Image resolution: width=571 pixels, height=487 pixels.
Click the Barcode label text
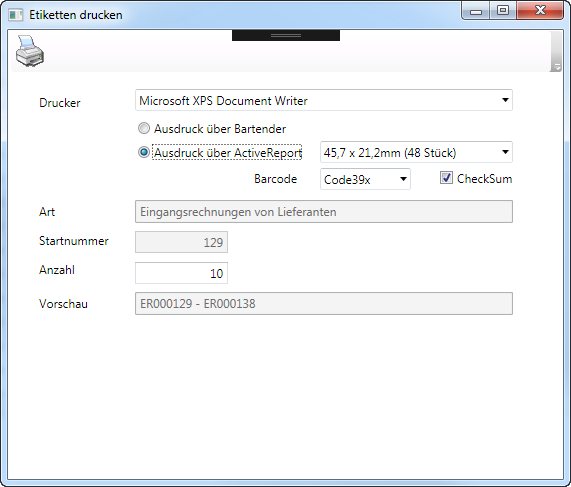point(276,179)
